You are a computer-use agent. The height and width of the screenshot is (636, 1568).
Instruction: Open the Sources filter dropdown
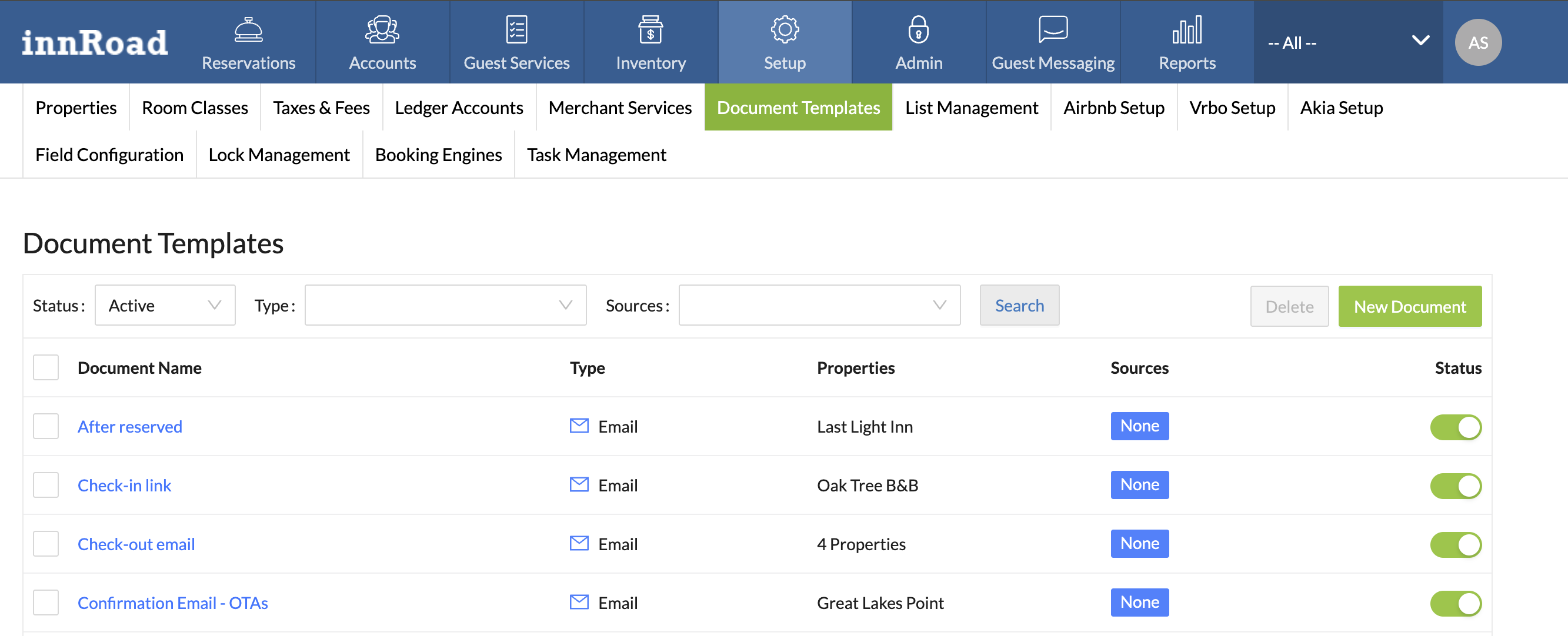819,306
